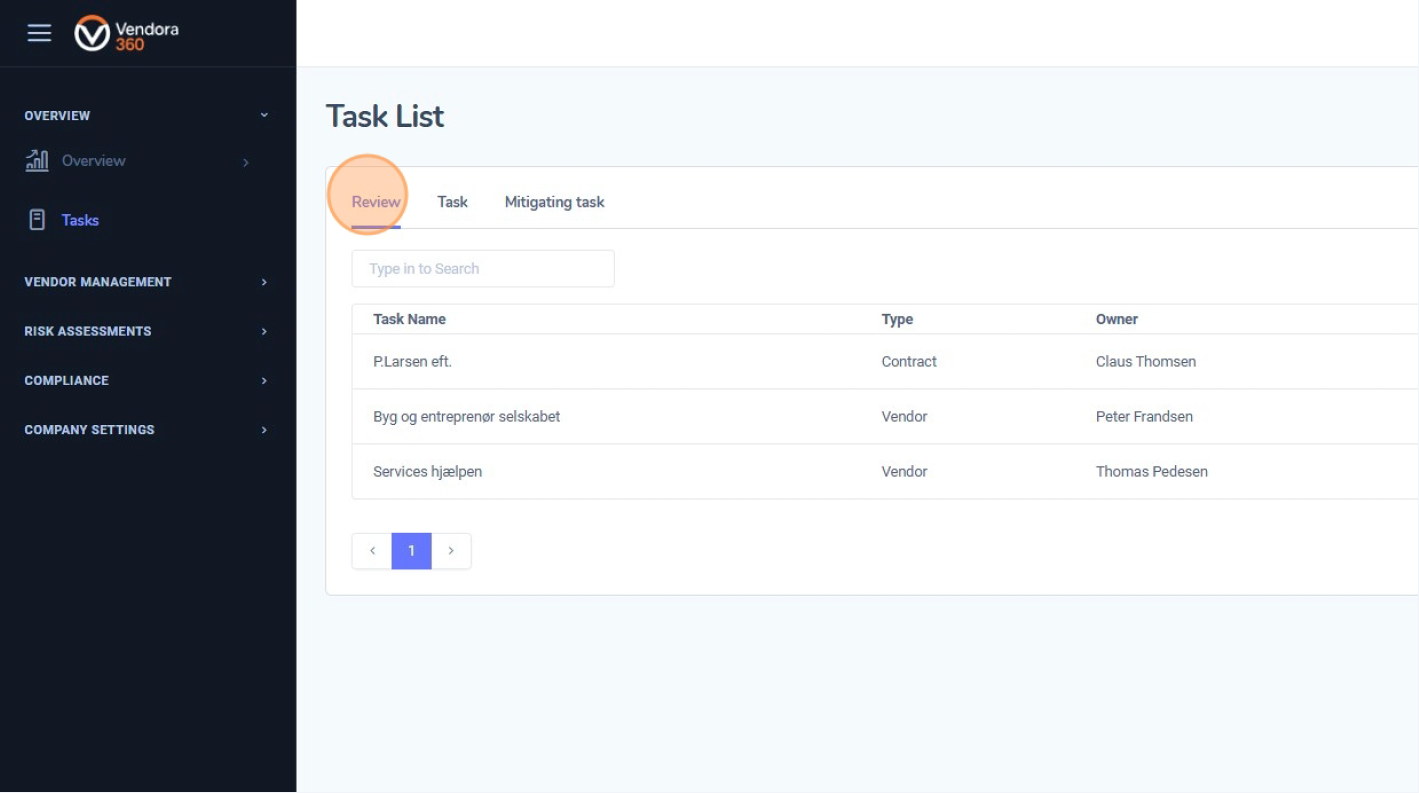Open the Mitigating task tab
Image resolution: width=1419 pixels, height=793 pixels.
click(554, 201)
